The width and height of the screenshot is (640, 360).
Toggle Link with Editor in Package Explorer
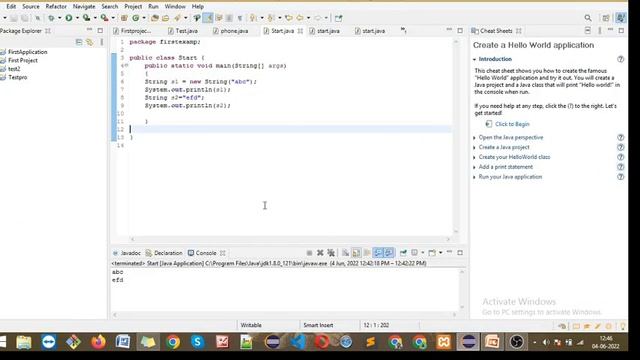[x=89, y=42]
